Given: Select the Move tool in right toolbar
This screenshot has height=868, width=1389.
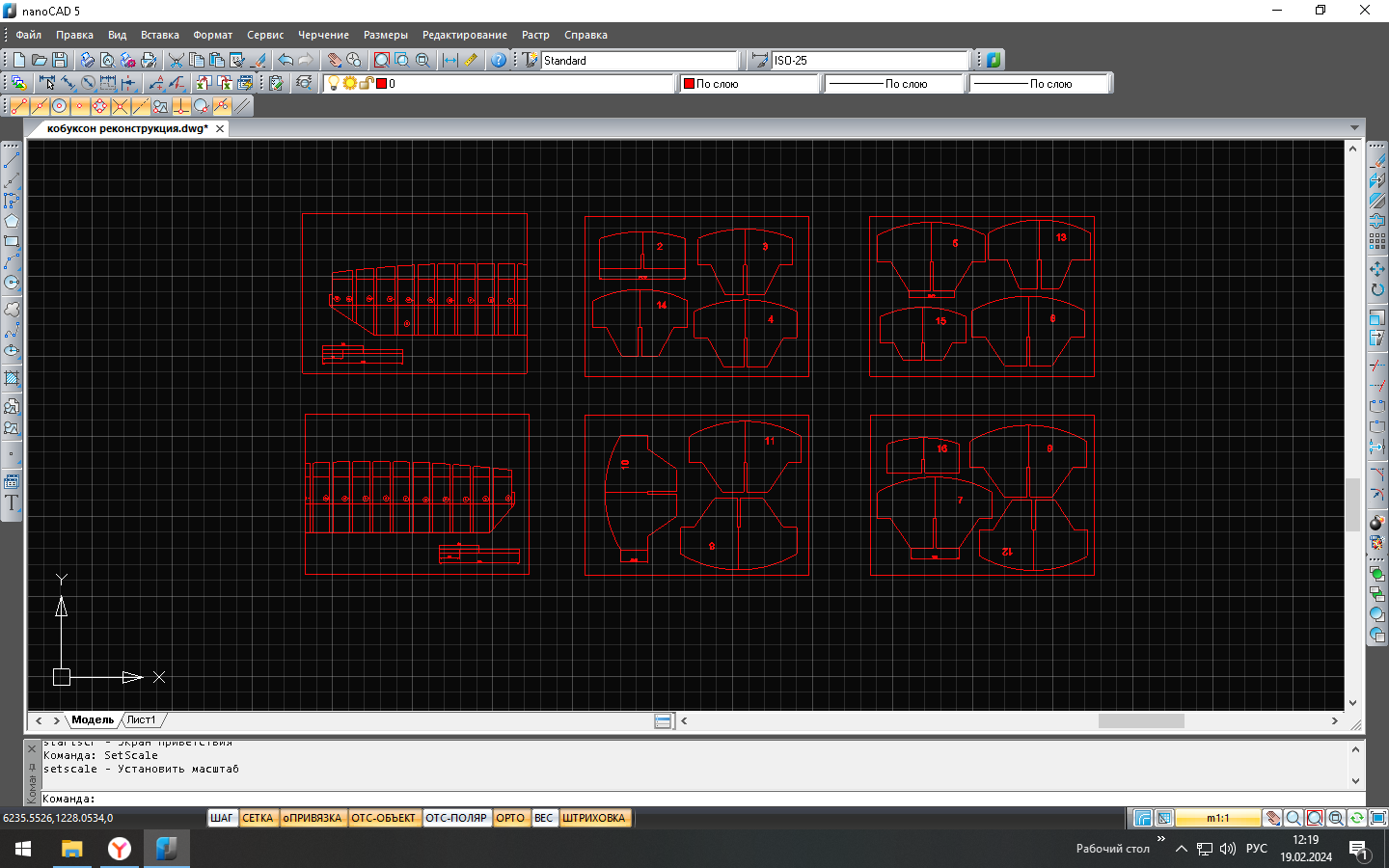Looking at the screenshot, I should [x=1376, y=269].
